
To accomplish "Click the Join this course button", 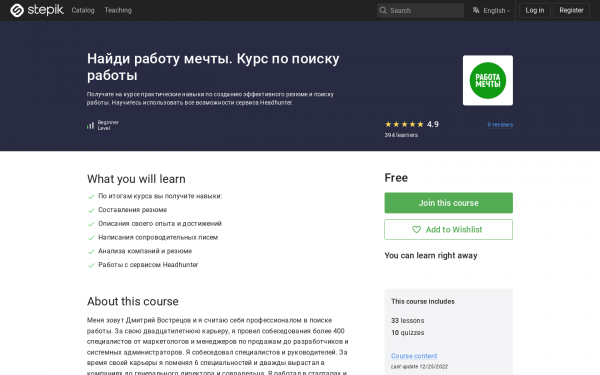I will pyautogui.click(x=448, y=203).
